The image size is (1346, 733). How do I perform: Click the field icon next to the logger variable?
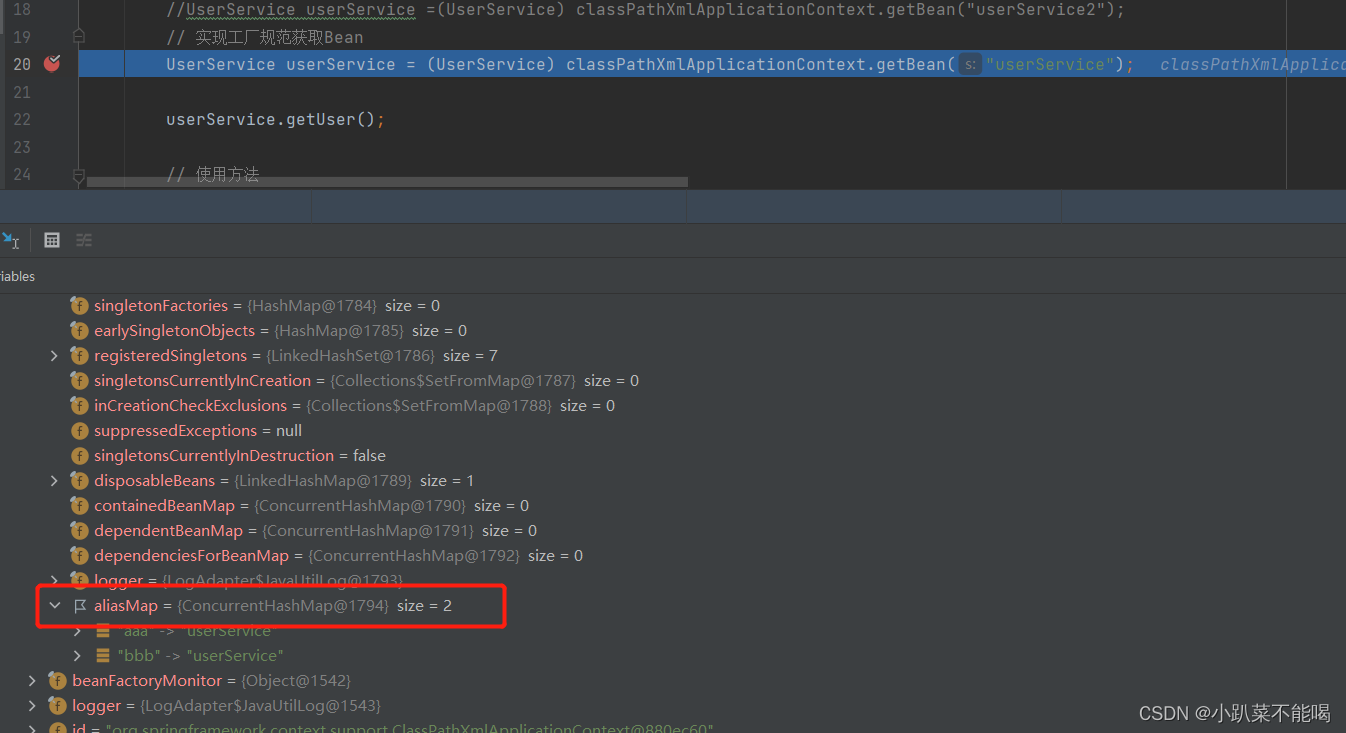click(57, 705)
